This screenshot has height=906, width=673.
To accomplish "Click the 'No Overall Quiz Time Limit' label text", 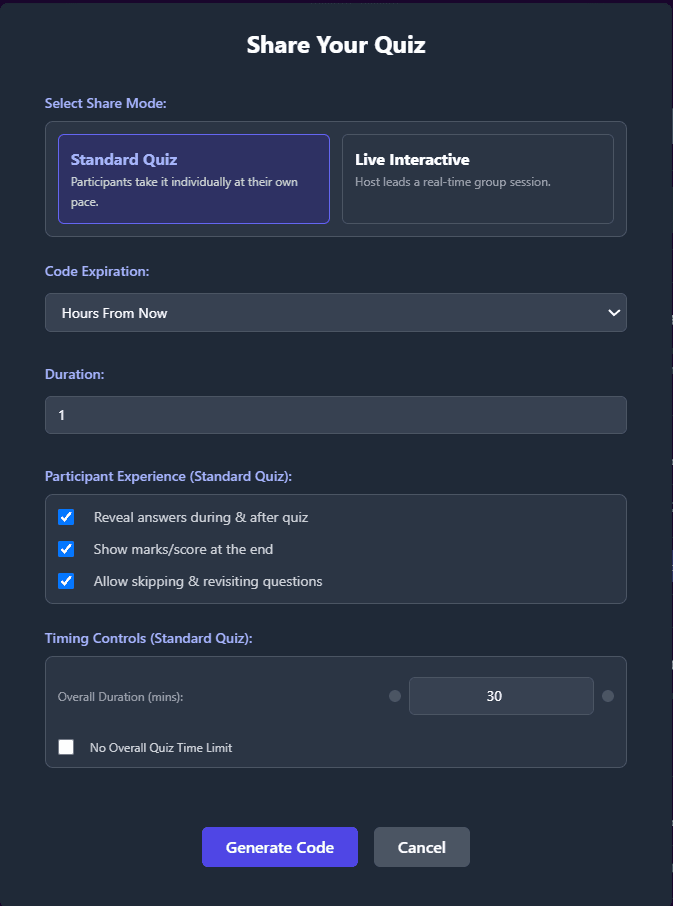I will point(160,748).
